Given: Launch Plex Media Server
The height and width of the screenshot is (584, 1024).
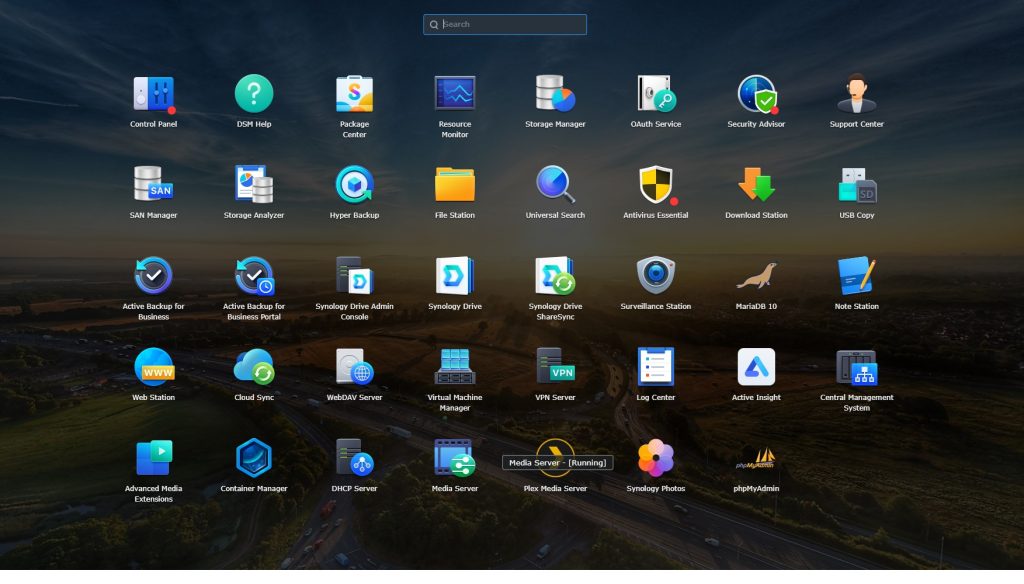Looking at the screenshot, I should pyautogui.click(x=555, y=458).
